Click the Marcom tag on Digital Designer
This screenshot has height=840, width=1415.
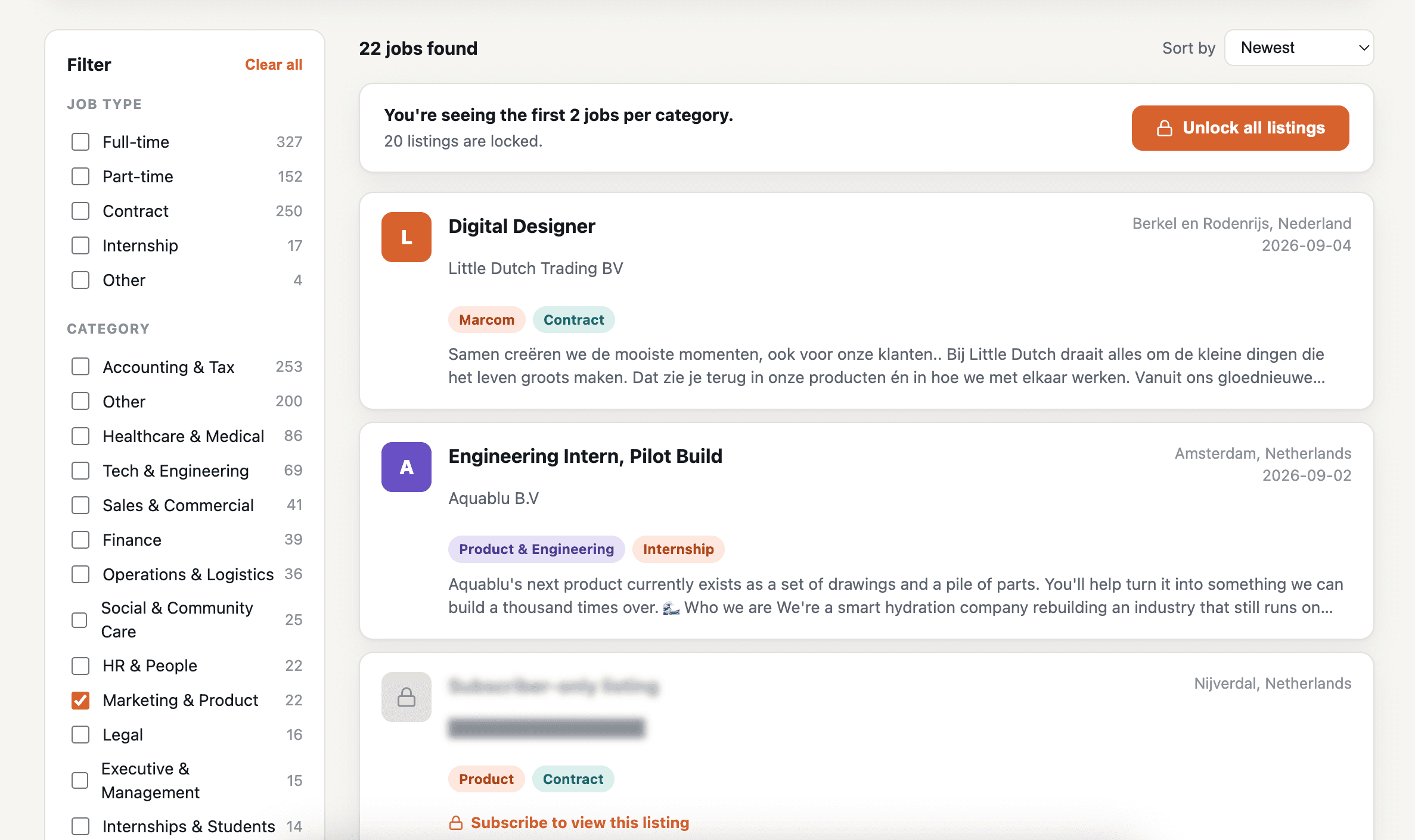[x=486, y=320]
